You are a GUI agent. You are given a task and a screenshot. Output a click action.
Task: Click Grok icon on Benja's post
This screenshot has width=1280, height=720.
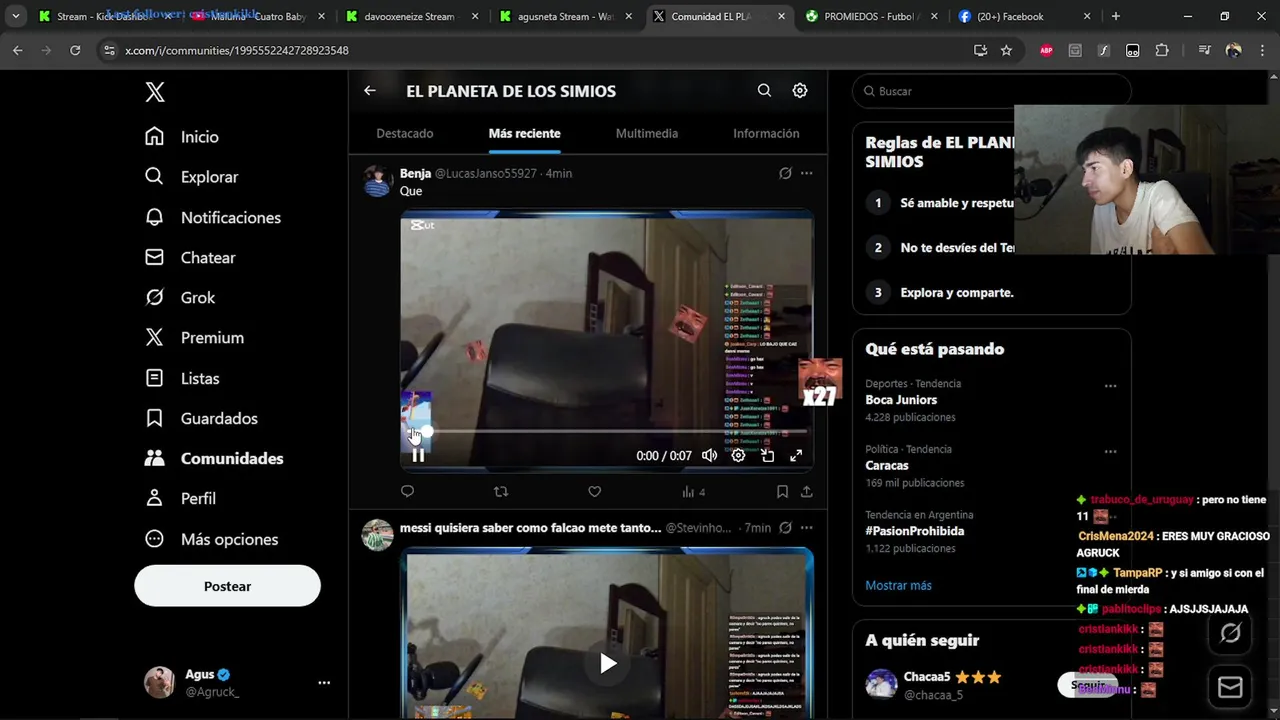(x=785, y=173)
